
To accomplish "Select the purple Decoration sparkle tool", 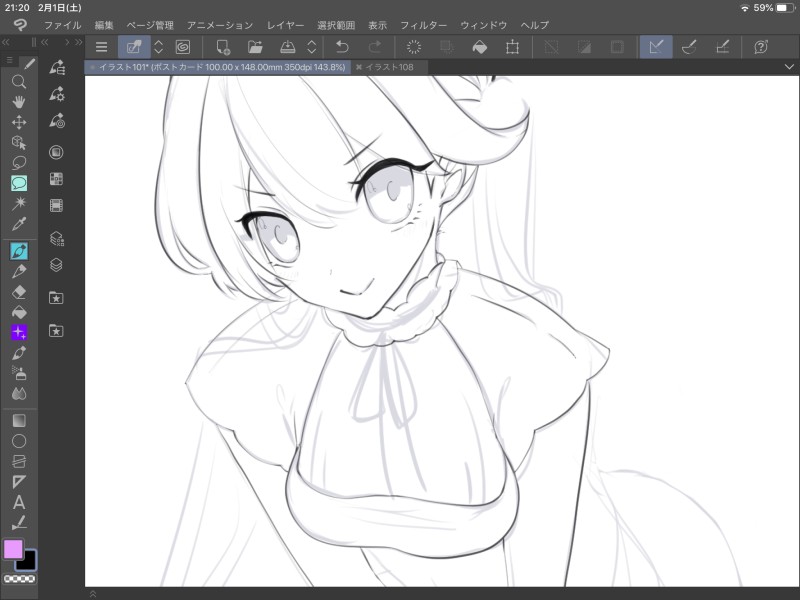I will 19,332.
